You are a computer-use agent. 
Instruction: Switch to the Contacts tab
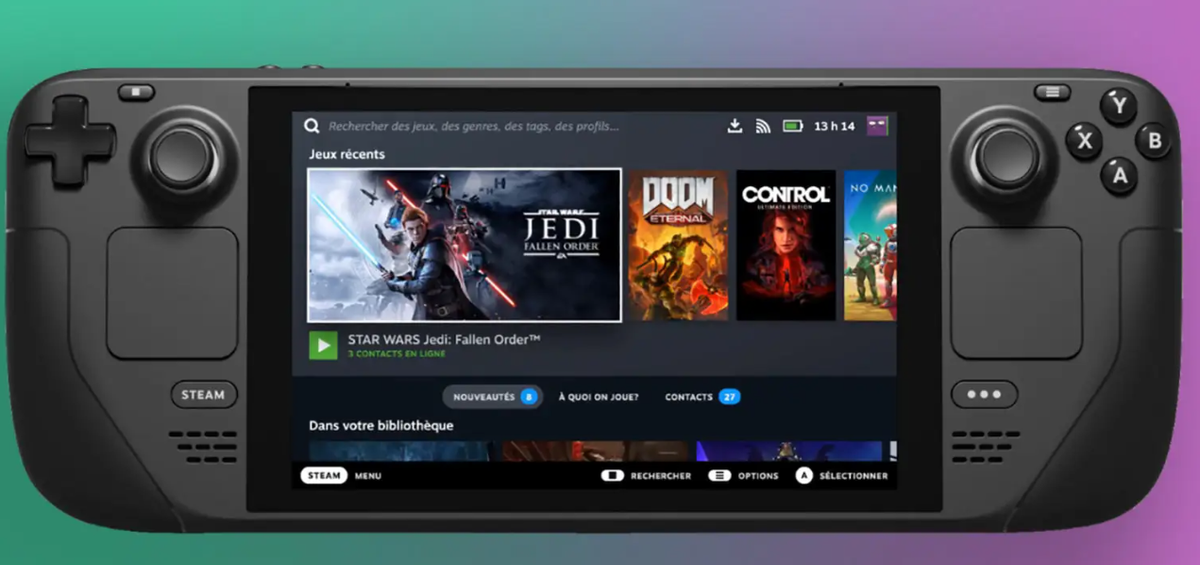[702, 397]
